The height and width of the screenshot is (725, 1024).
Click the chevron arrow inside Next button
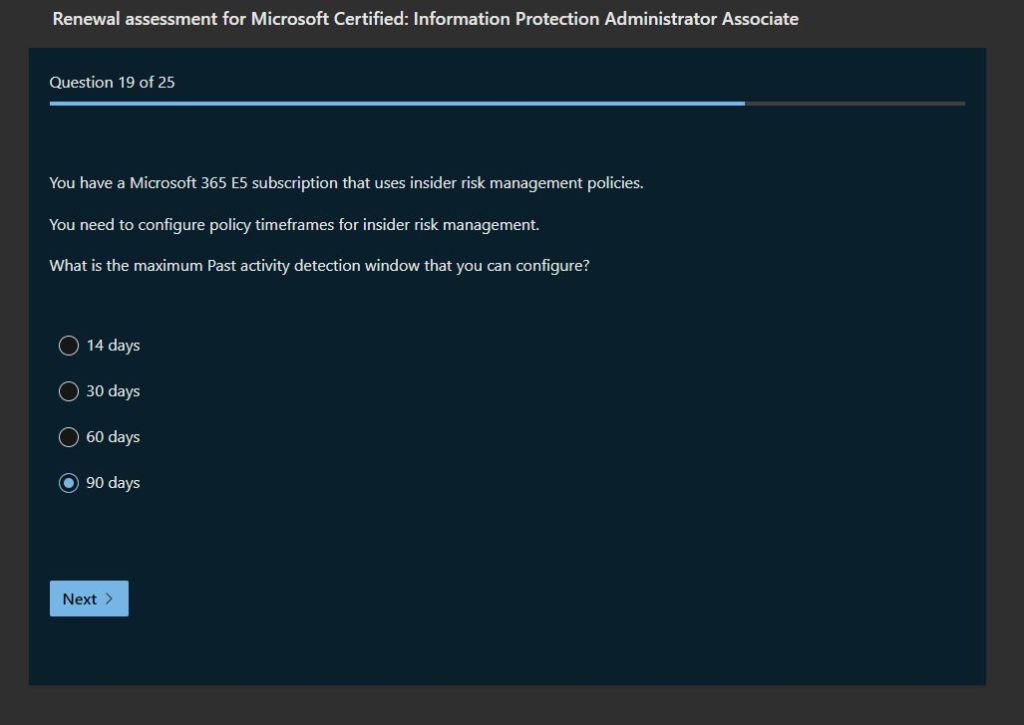click(x=109, y=599)
